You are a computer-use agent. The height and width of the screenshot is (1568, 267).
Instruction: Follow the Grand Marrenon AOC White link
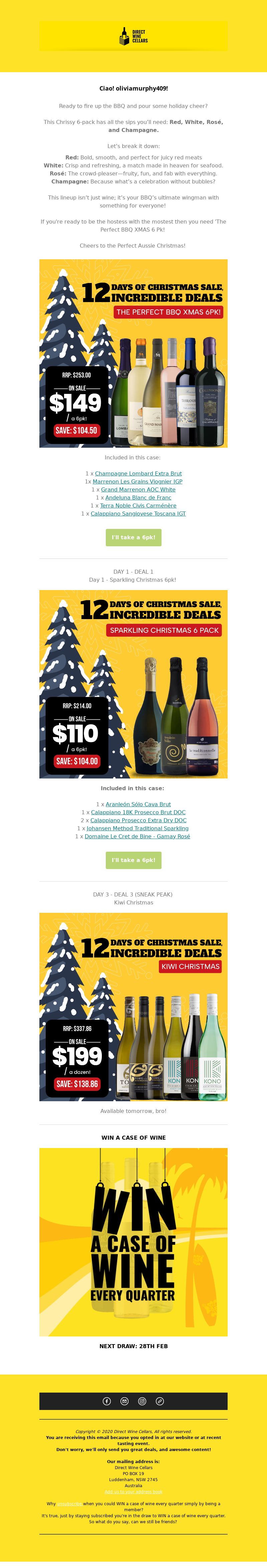point(138,489)
